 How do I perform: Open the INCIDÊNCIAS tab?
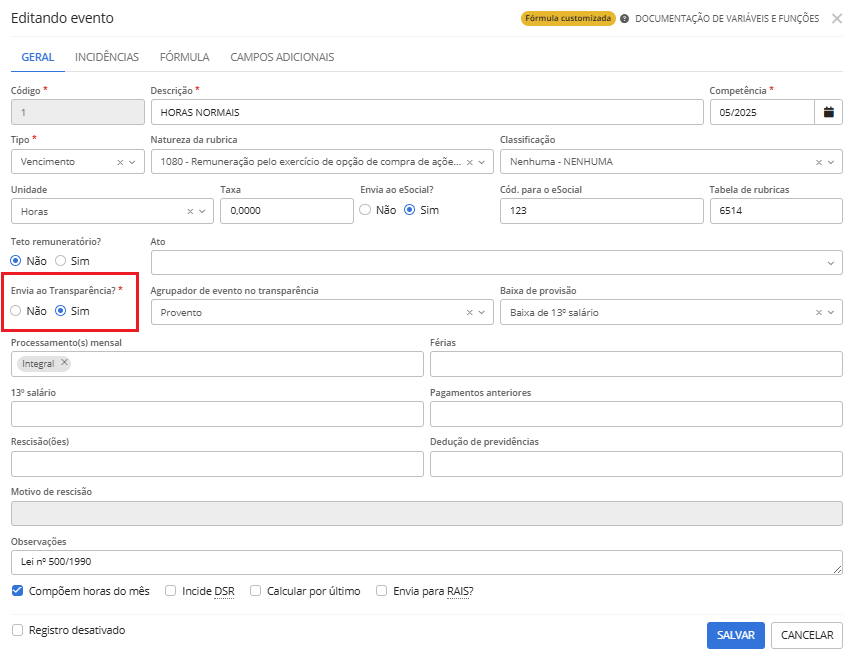click(107, 57)
